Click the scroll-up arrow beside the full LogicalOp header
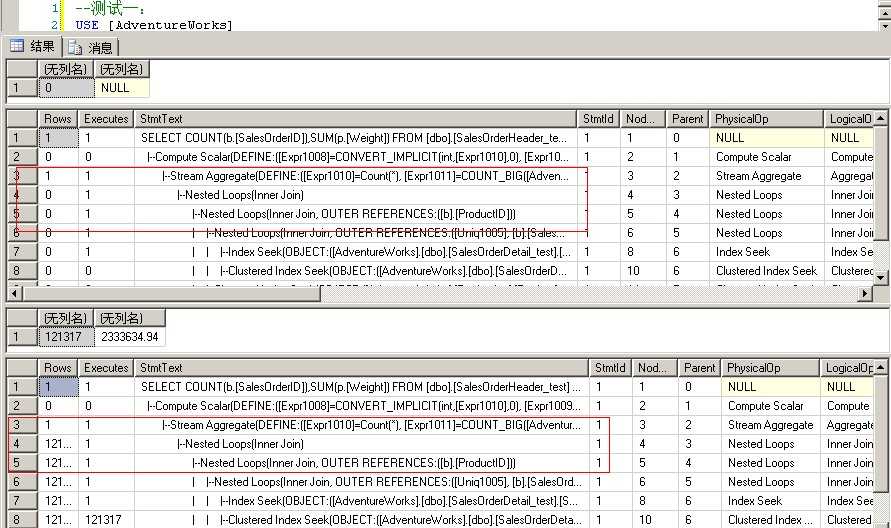The image size is (891, 528). [881, 367]
